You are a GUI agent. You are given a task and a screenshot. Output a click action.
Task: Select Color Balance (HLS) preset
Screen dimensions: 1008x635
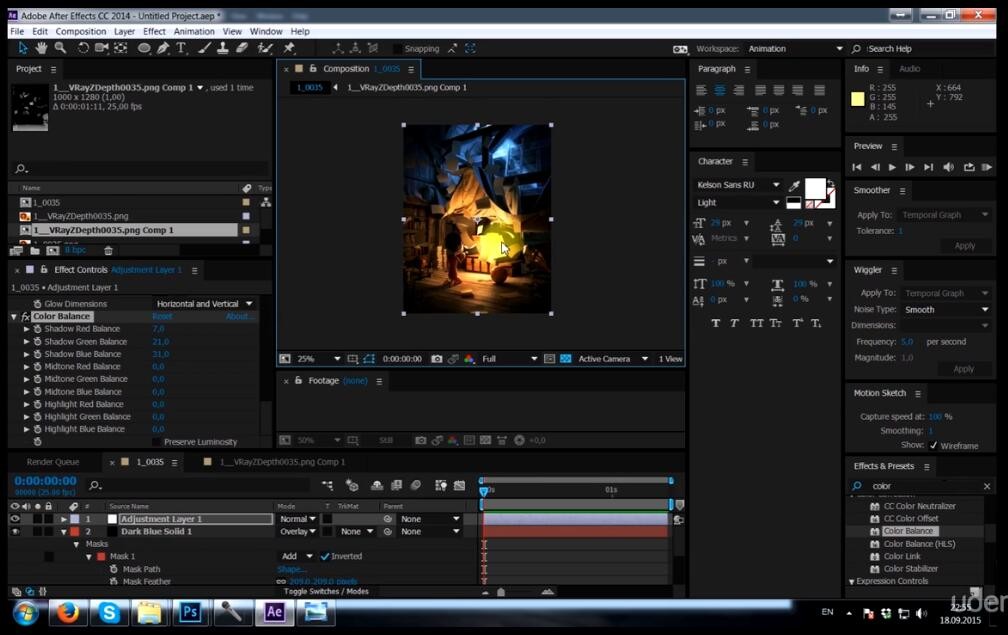(x=919, y=544)
